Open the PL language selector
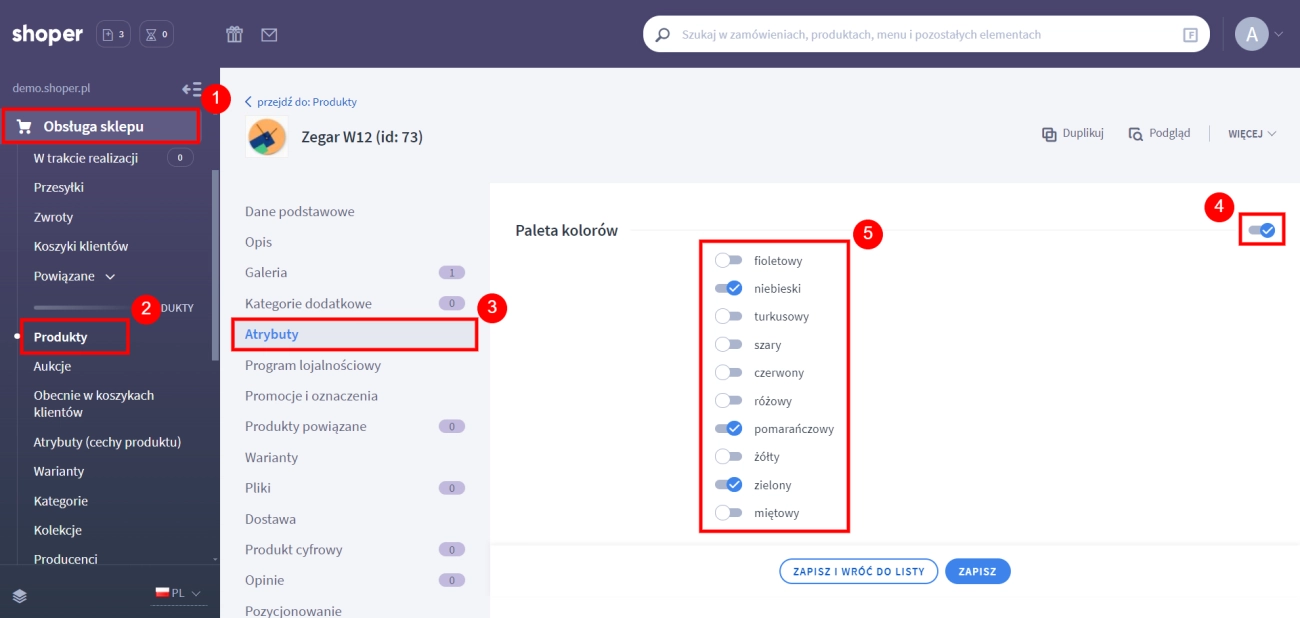1300x618 pixels. pos(178,593)
